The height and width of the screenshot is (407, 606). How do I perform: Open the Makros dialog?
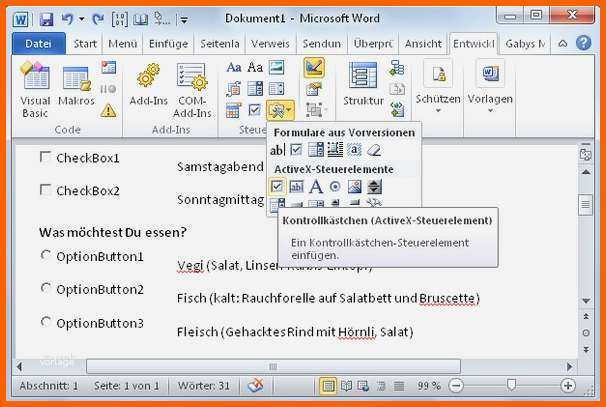tap(76, 86)
